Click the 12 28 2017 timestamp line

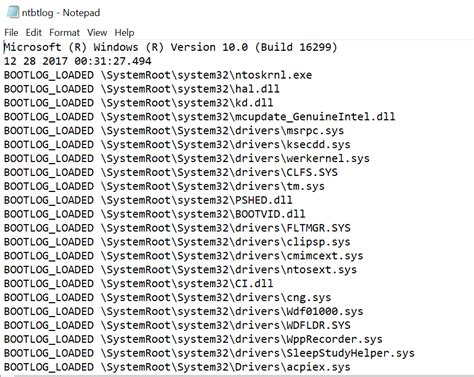click(x=78, y=61)
